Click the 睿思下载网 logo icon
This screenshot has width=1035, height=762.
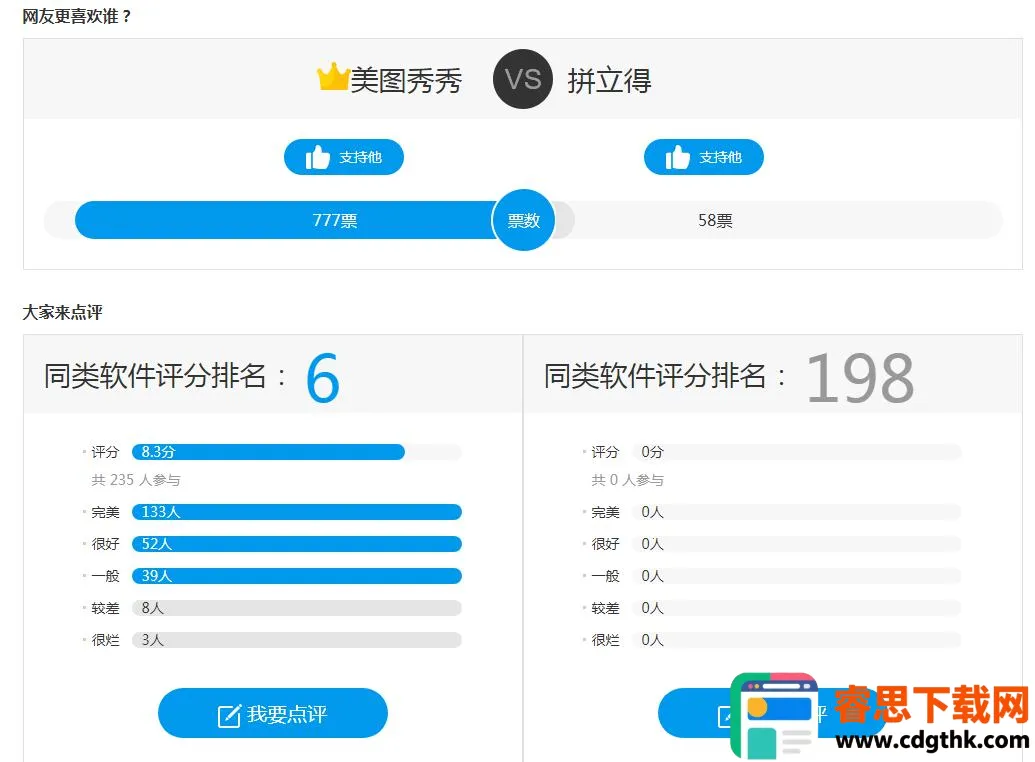[776, 716]
